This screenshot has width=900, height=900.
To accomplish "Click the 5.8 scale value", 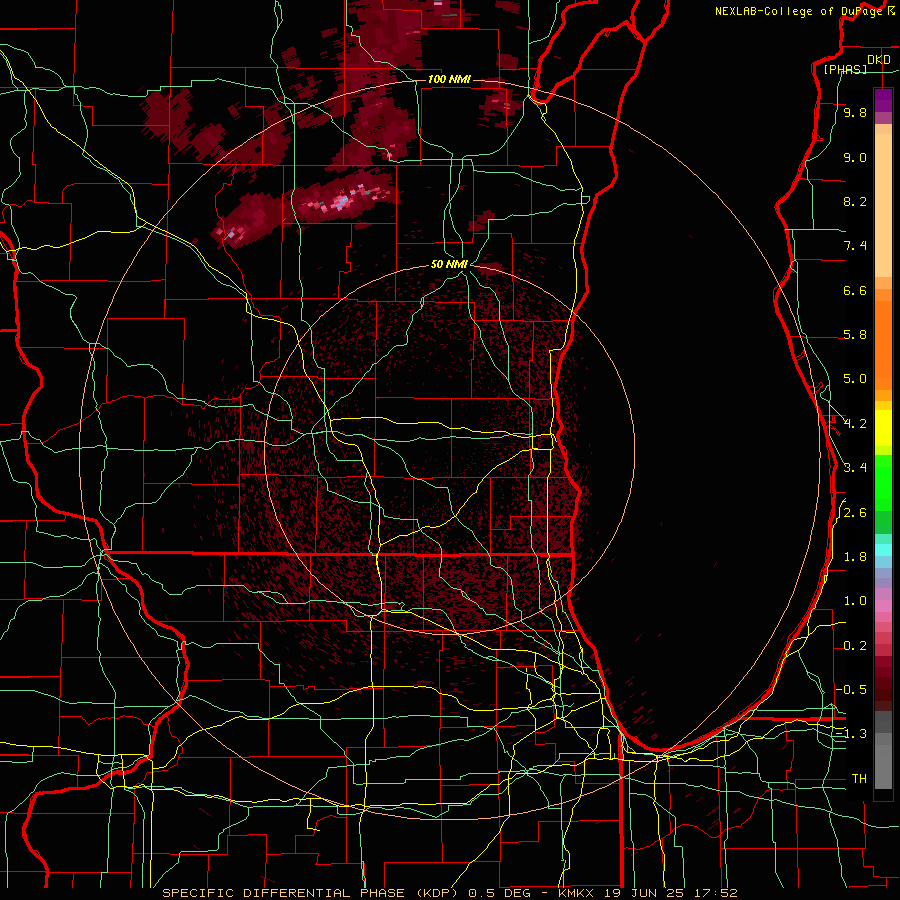I will tap(855, 335).
